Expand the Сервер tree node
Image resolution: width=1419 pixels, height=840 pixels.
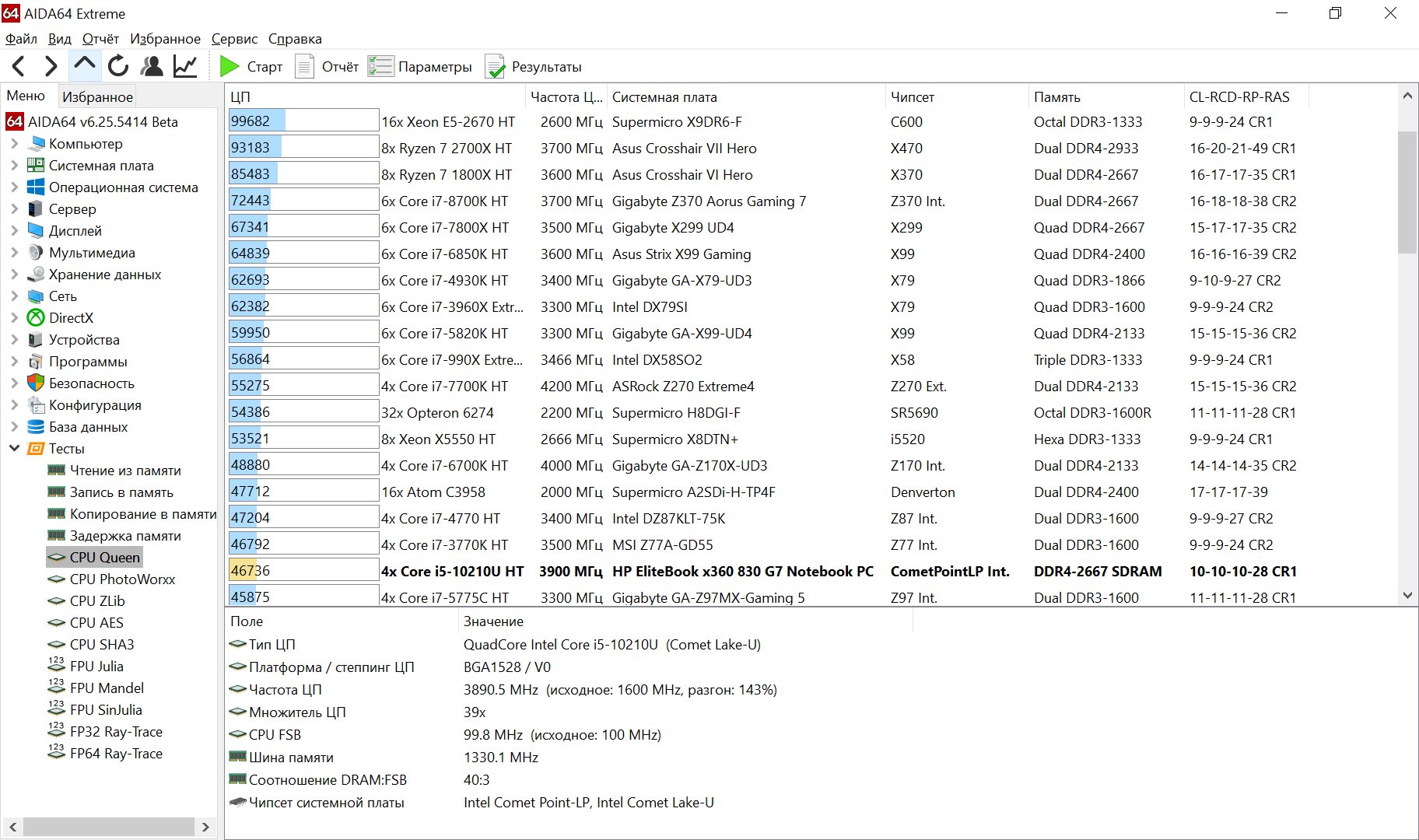(x=14, y=209)
